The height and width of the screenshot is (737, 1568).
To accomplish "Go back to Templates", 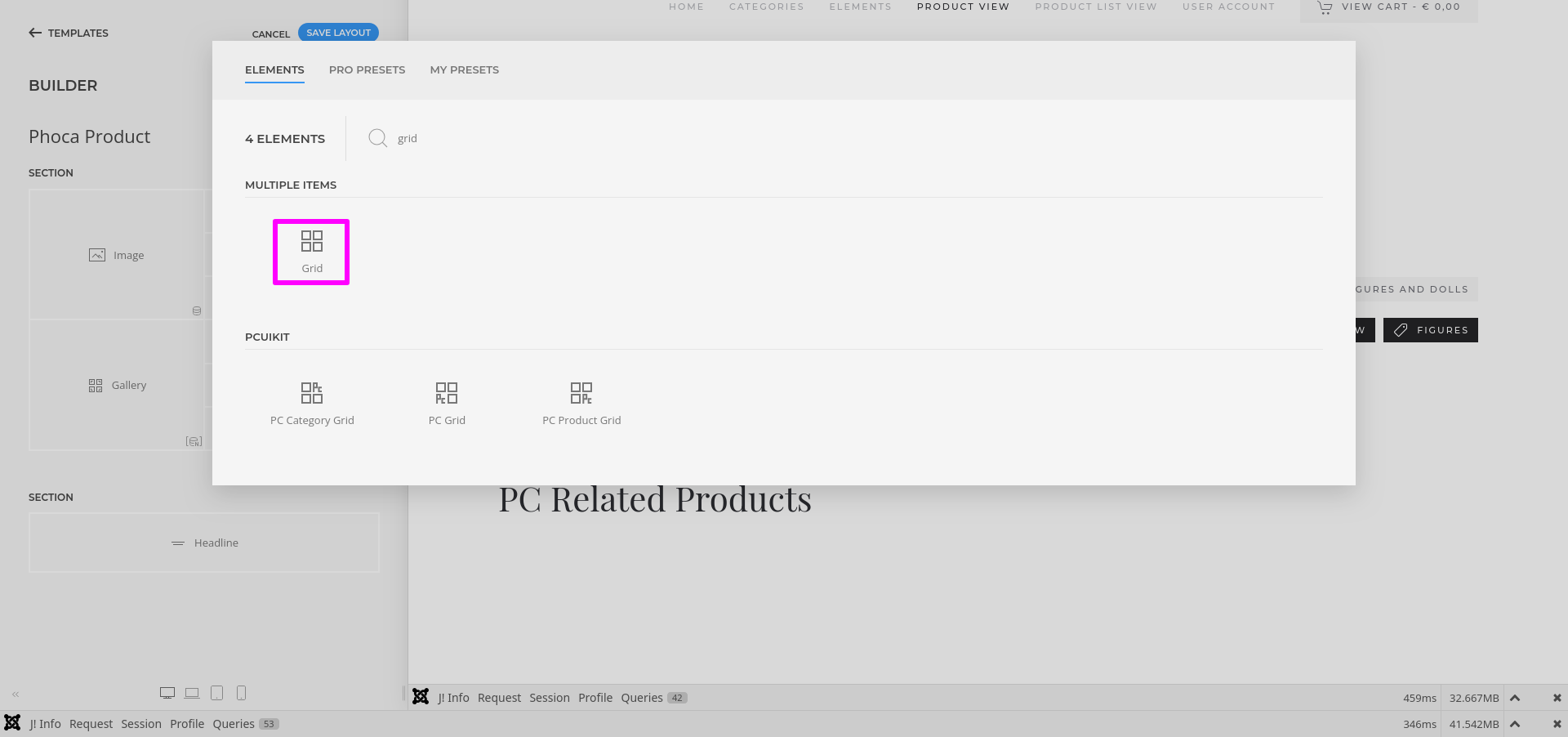I will pos(69,33).
